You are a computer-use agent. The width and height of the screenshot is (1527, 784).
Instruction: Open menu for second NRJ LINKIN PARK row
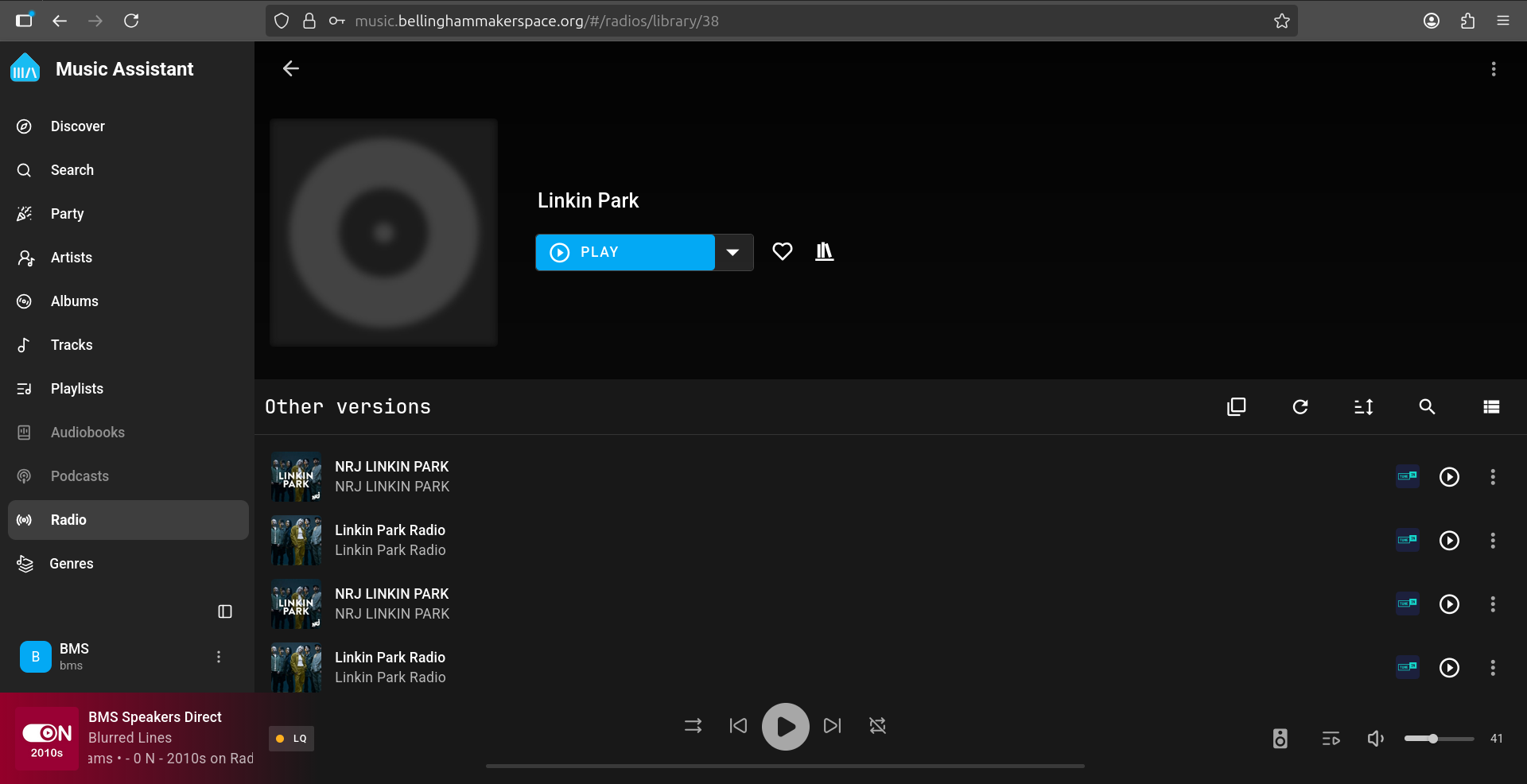[x=1493, y=604]
